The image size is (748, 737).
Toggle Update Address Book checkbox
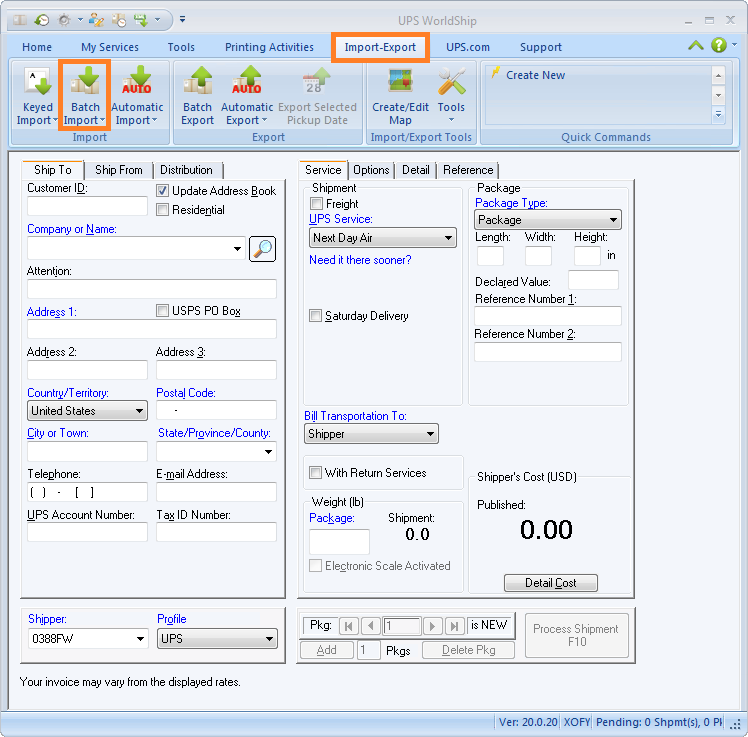[162, 191]
